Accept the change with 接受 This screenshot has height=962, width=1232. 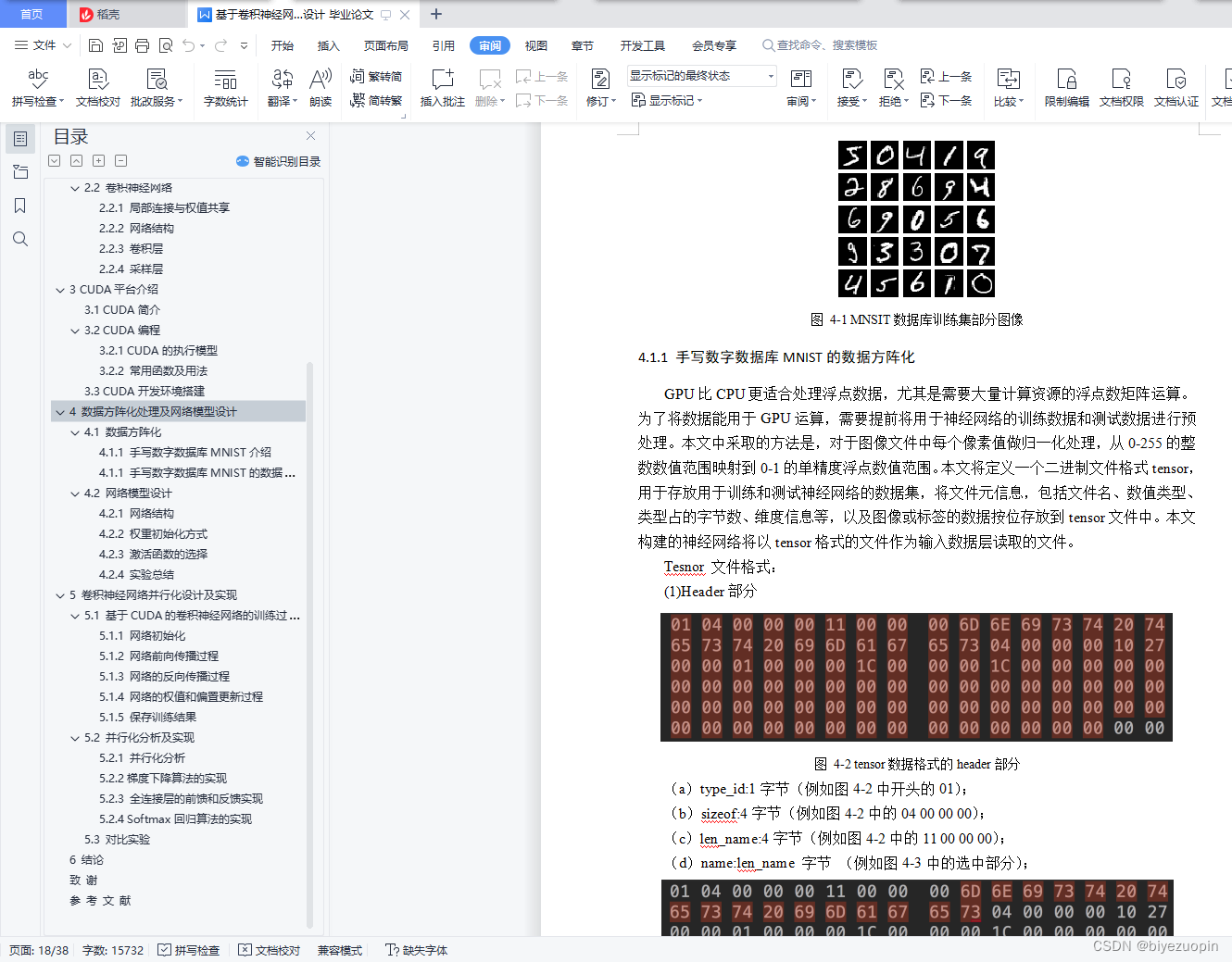click(x=852, y=87)
